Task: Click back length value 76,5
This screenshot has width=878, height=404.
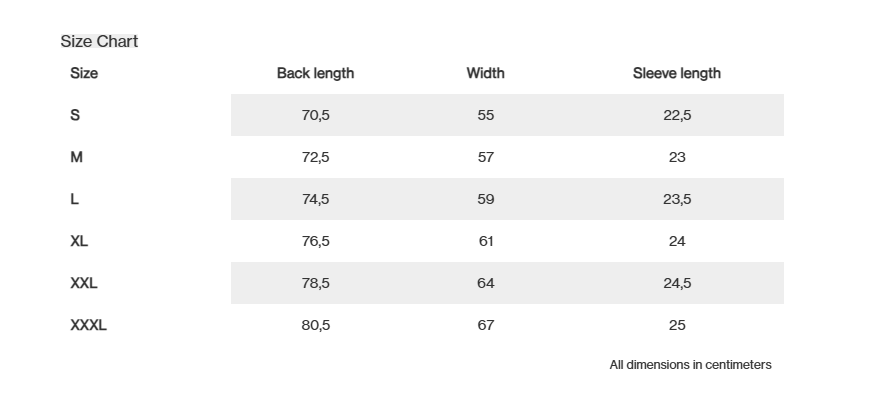Action: coord(315,241)
